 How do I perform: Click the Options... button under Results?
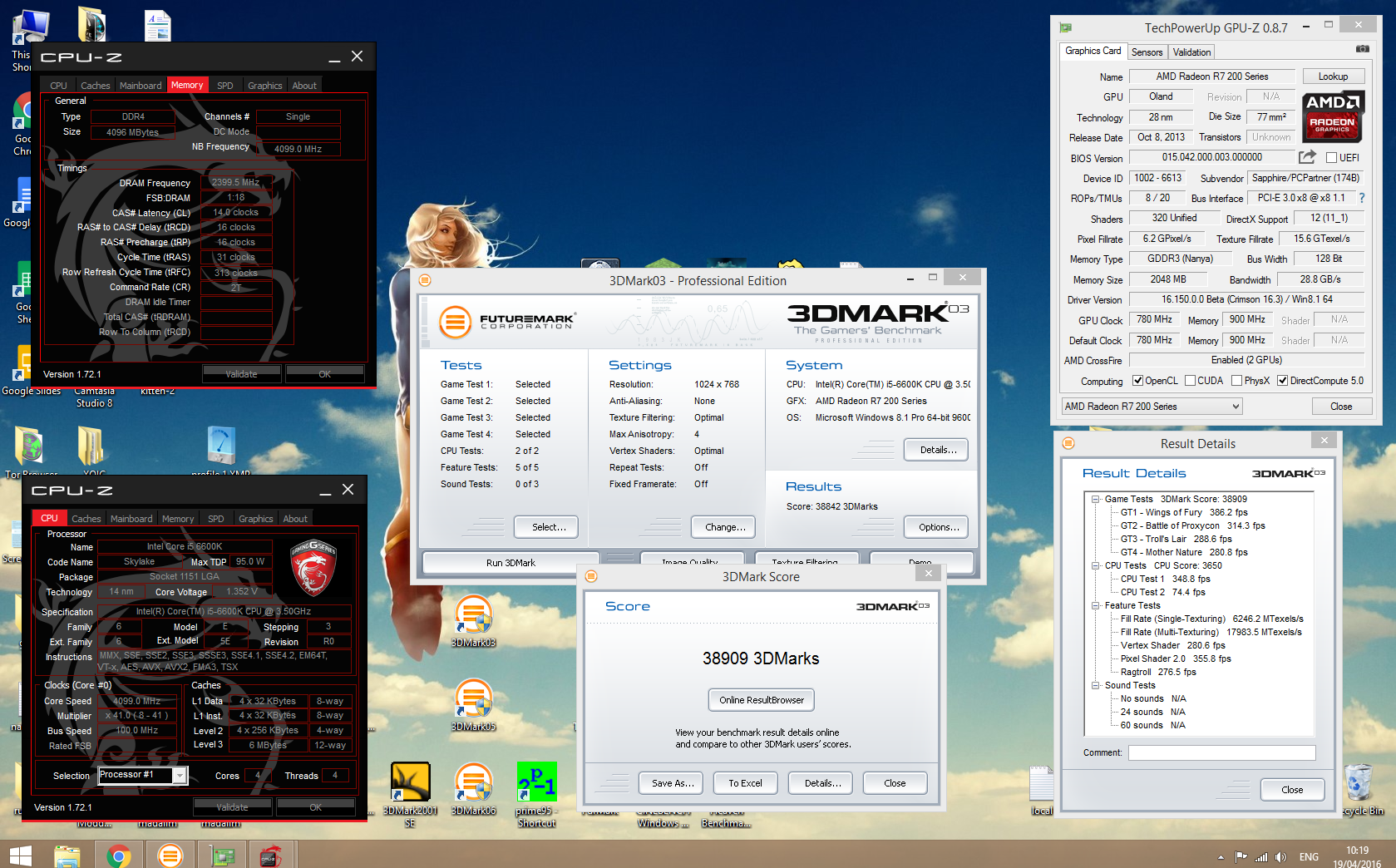938,527
